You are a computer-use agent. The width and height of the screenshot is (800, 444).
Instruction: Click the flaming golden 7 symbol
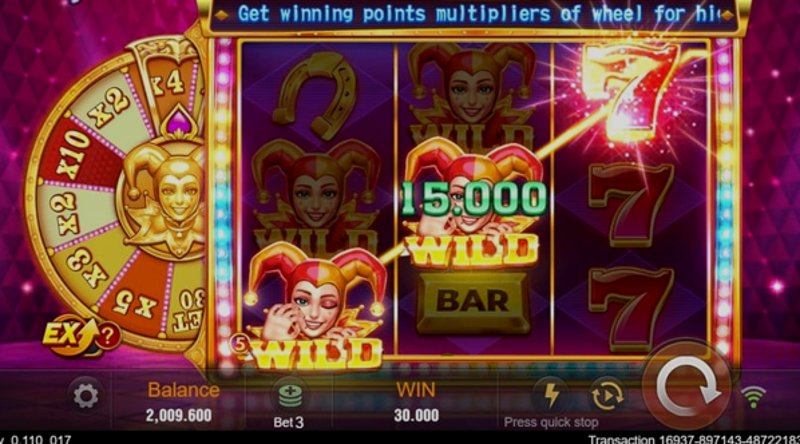point(629,92)
